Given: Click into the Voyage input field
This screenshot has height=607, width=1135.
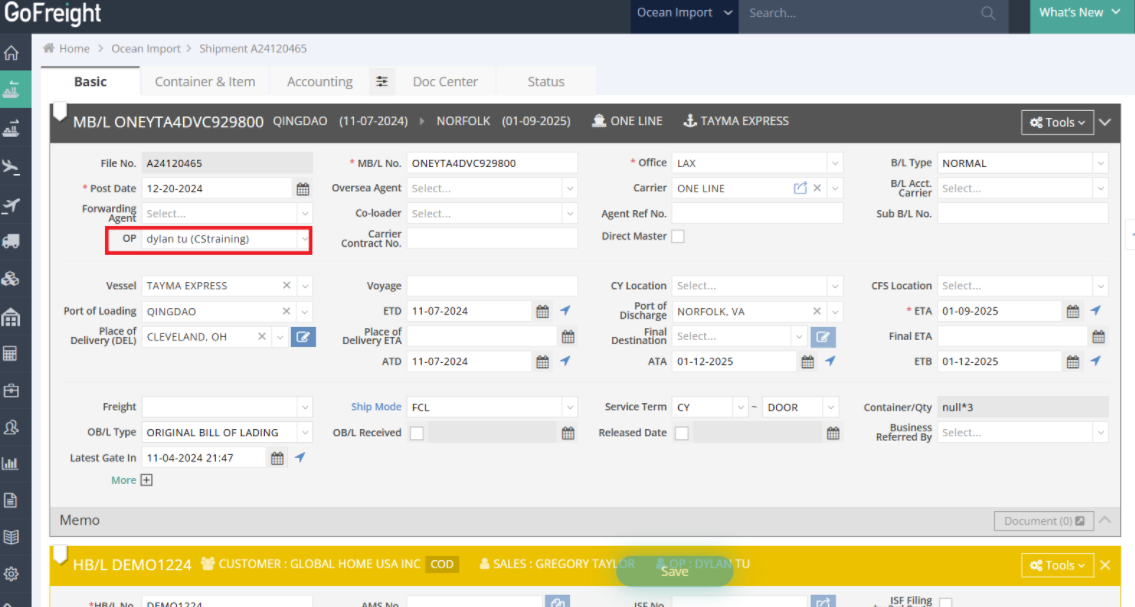Looking at the screenshot, I should [492, 286].
